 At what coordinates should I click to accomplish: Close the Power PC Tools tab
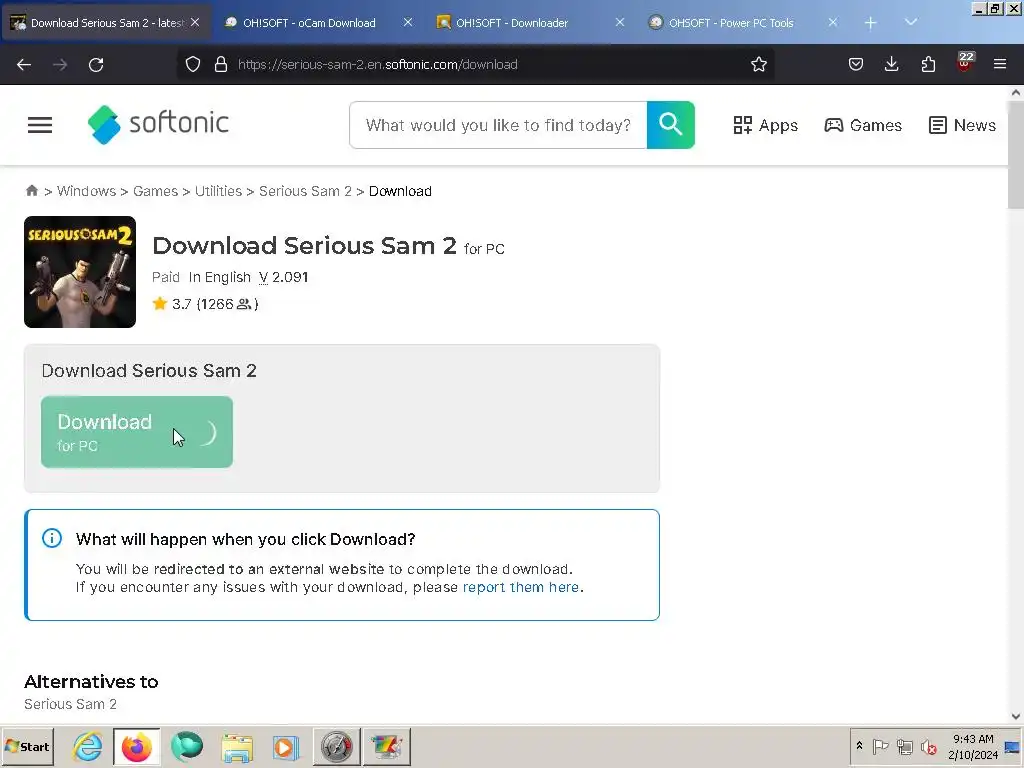(833, 22)
